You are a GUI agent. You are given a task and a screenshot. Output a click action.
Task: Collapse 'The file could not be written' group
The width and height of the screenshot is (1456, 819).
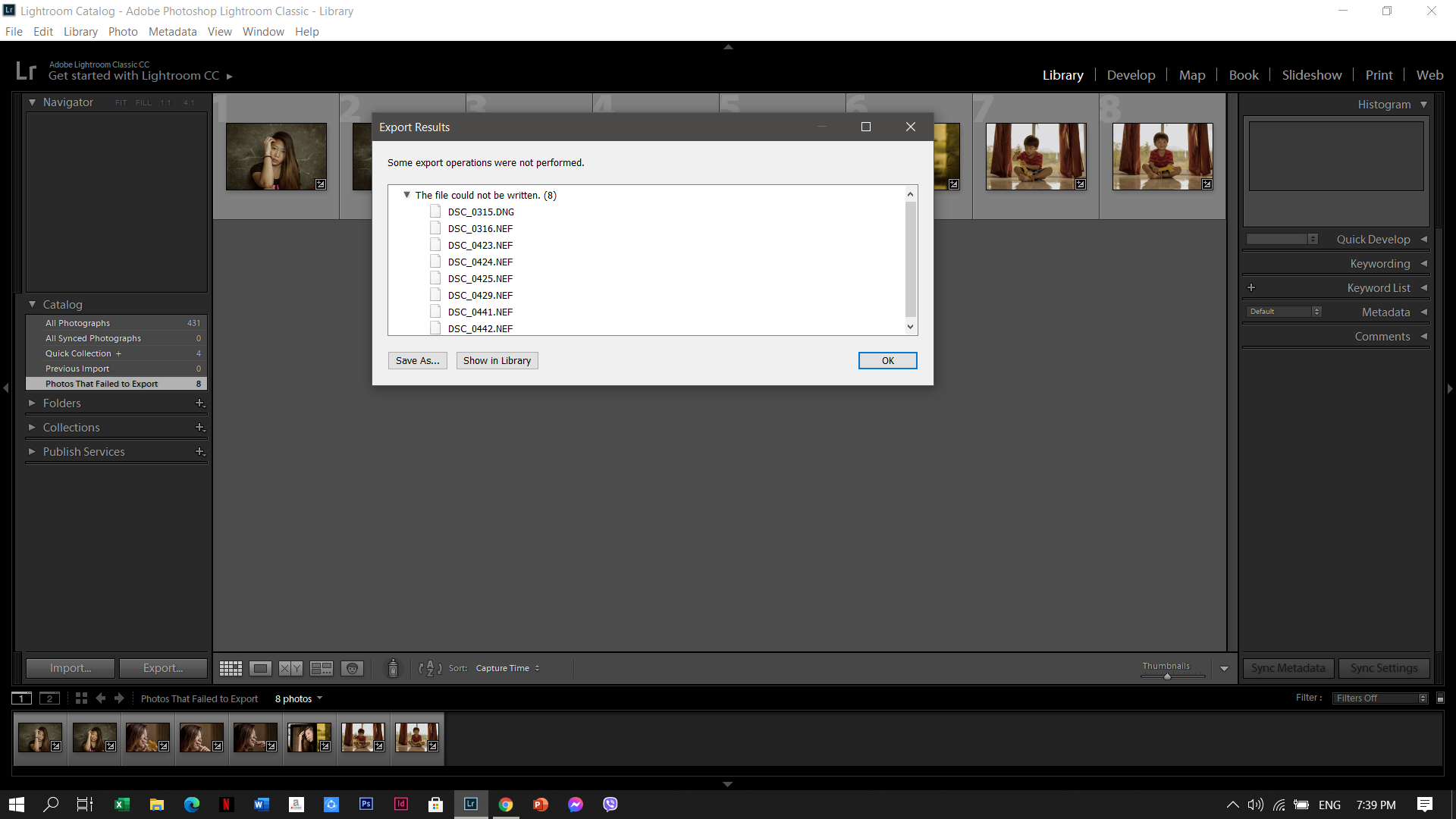pyautogui.click(x=407, y=195)
